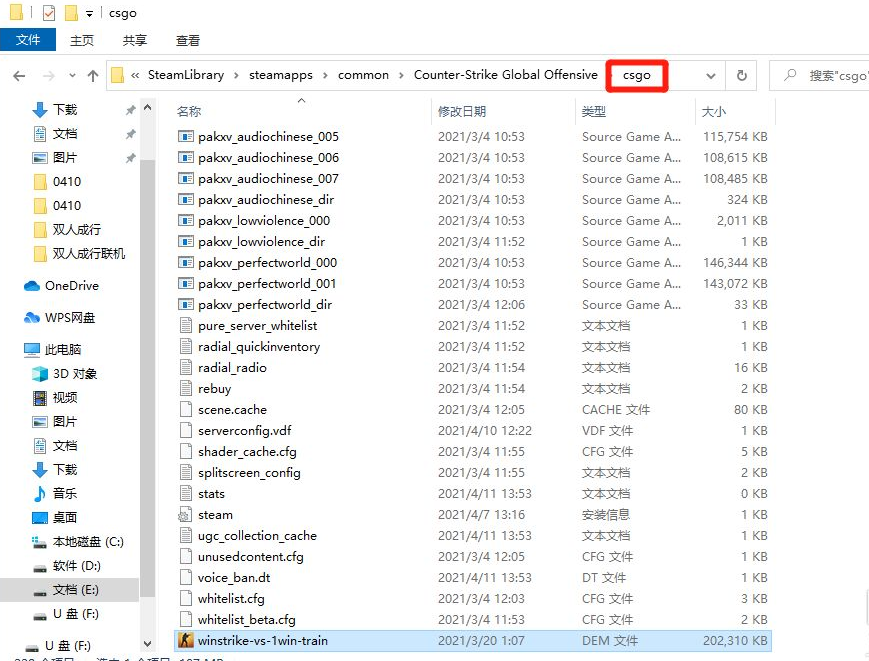
Task: Expand the breadcrumb chevron after steamapps
Action: pos(325,75)
